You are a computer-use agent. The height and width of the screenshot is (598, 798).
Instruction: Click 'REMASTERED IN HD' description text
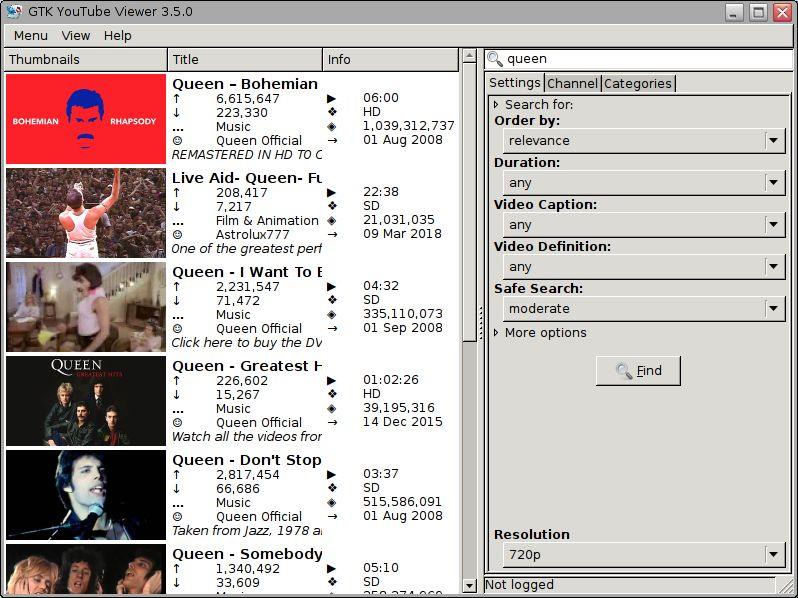[x=247, y=155]
